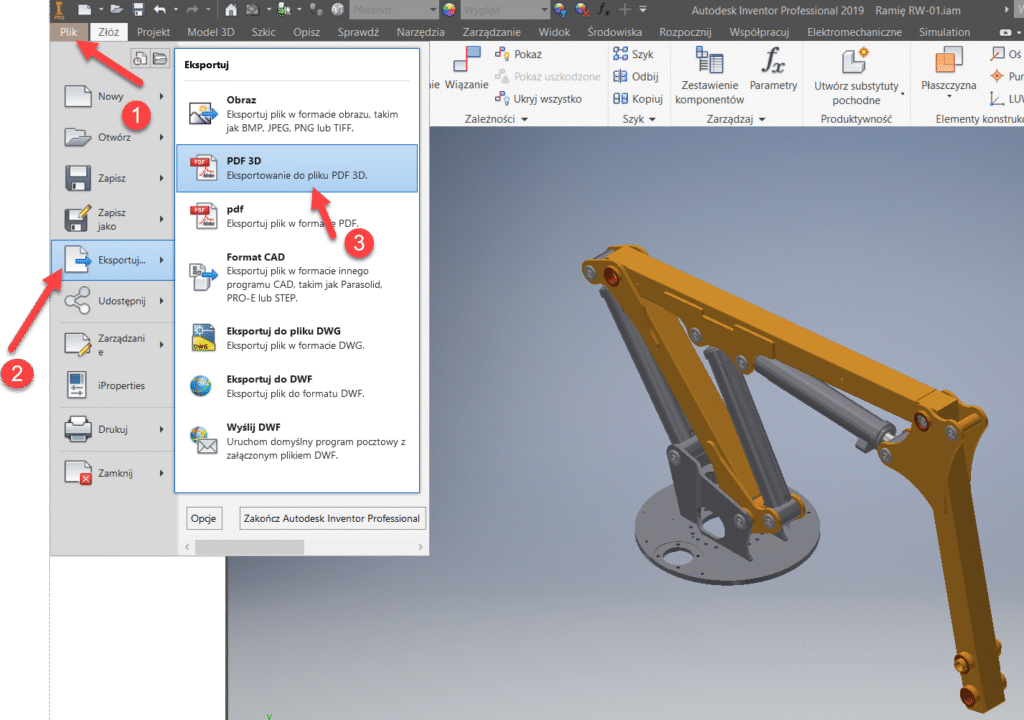Select Eksportuj do pliku DWG
Viewport: 1024px width, 720px height.
296,338
